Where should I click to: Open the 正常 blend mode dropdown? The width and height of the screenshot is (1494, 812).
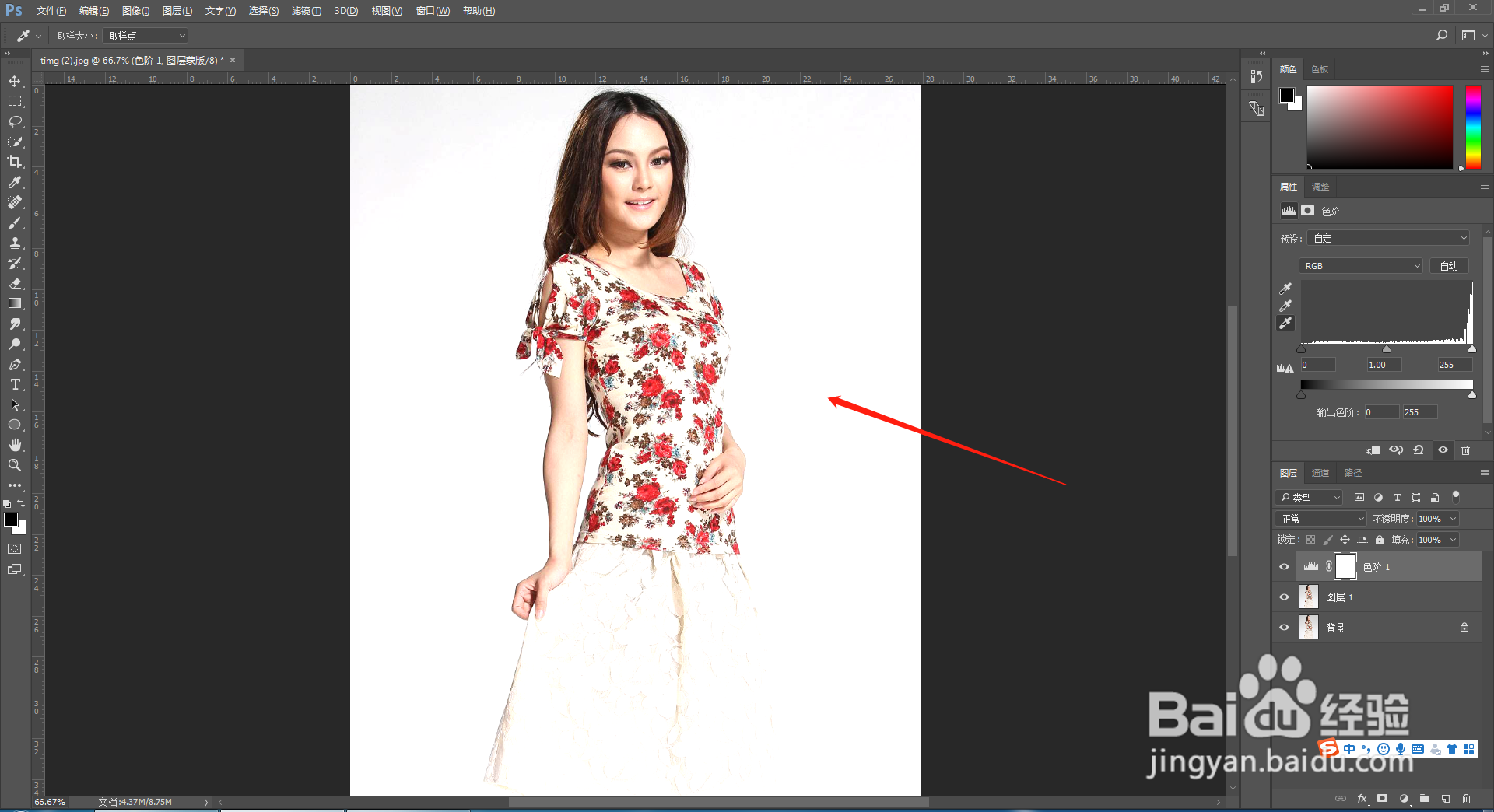point(1321,519)
